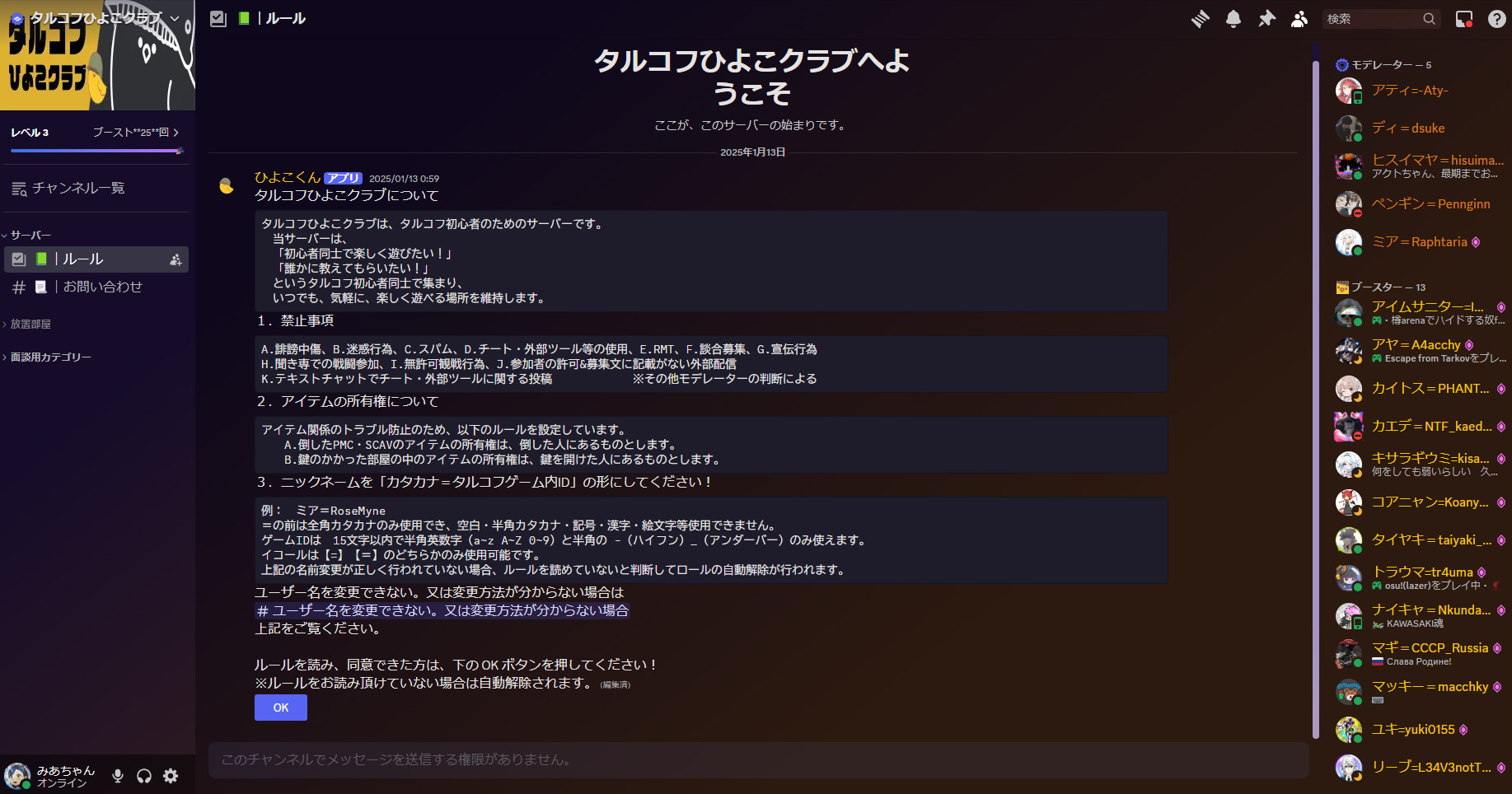Open the ユーザー名を変更できない channel link
This screenshot has height=794, width=1512.
[442, 610]
